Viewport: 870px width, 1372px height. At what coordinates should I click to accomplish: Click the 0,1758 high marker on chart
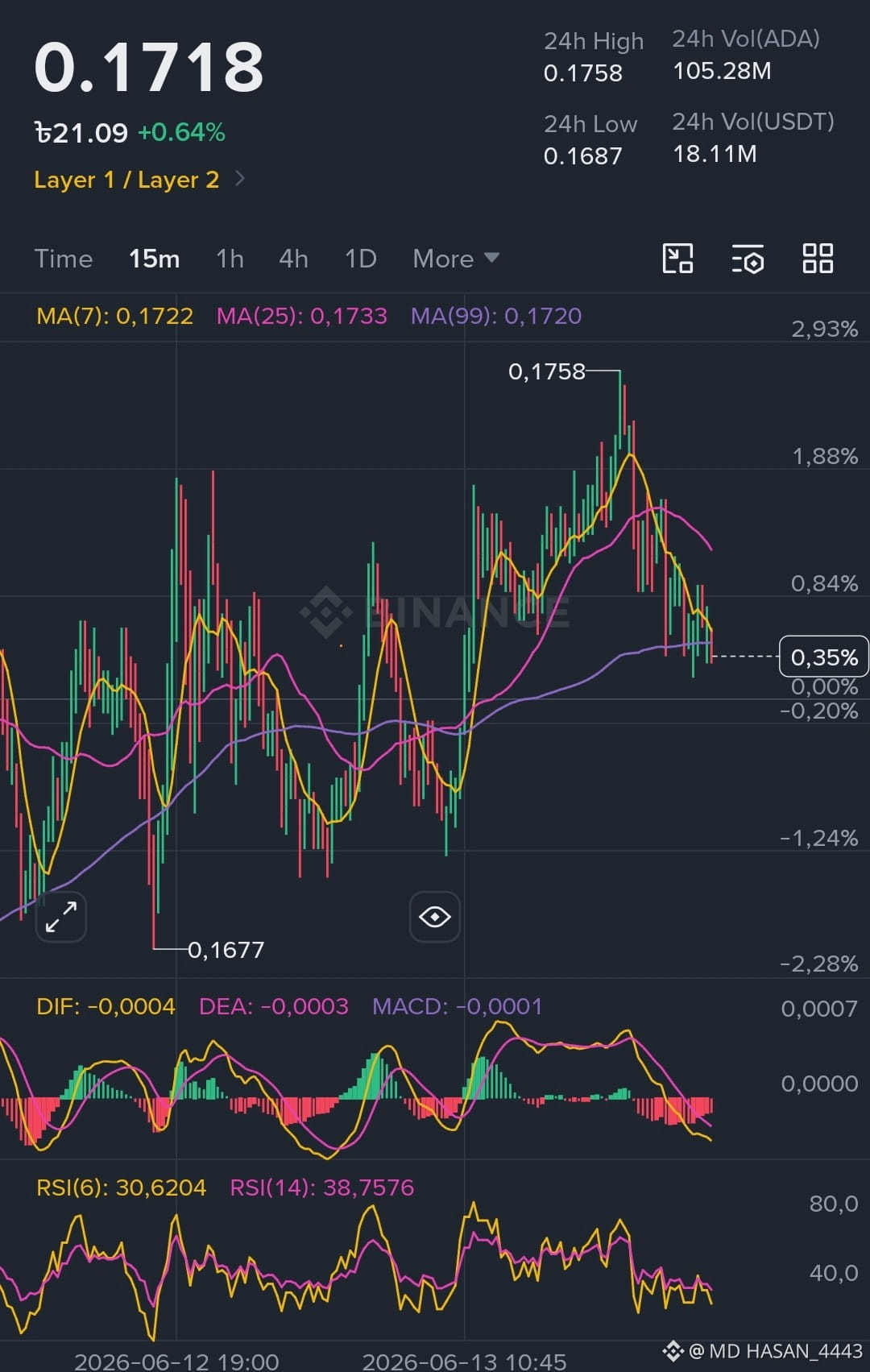[547, 371]
